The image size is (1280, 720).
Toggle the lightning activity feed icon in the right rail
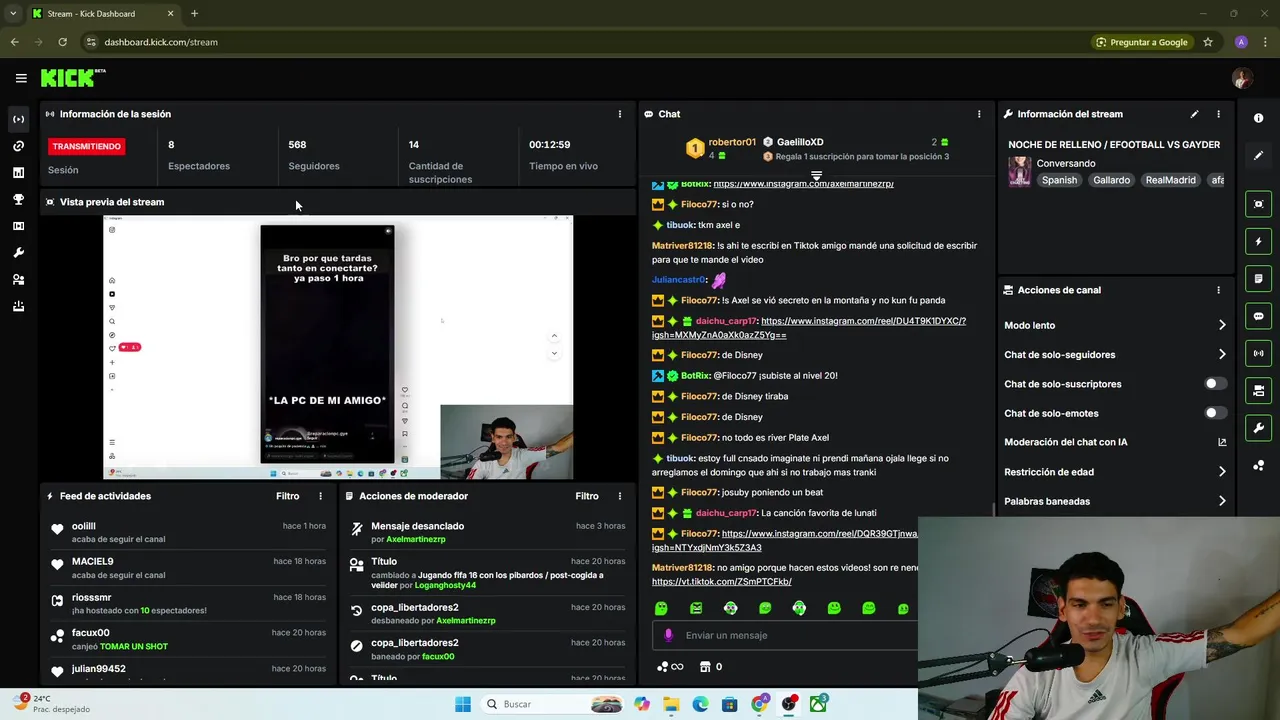pyautogui.click(x=1258, y=241)
